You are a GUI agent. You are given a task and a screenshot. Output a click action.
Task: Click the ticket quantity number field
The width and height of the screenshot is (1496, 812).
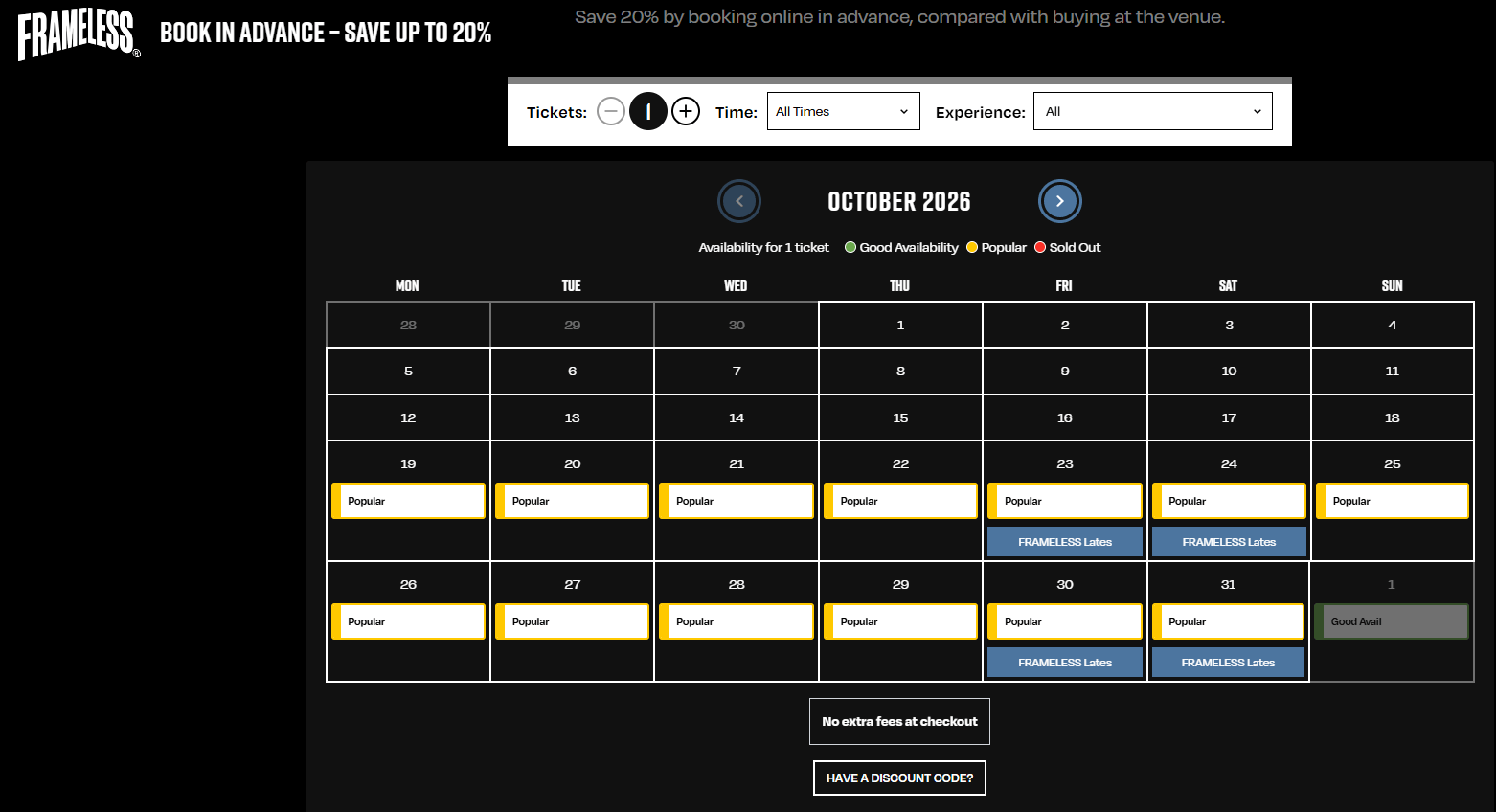click(648, 112)
